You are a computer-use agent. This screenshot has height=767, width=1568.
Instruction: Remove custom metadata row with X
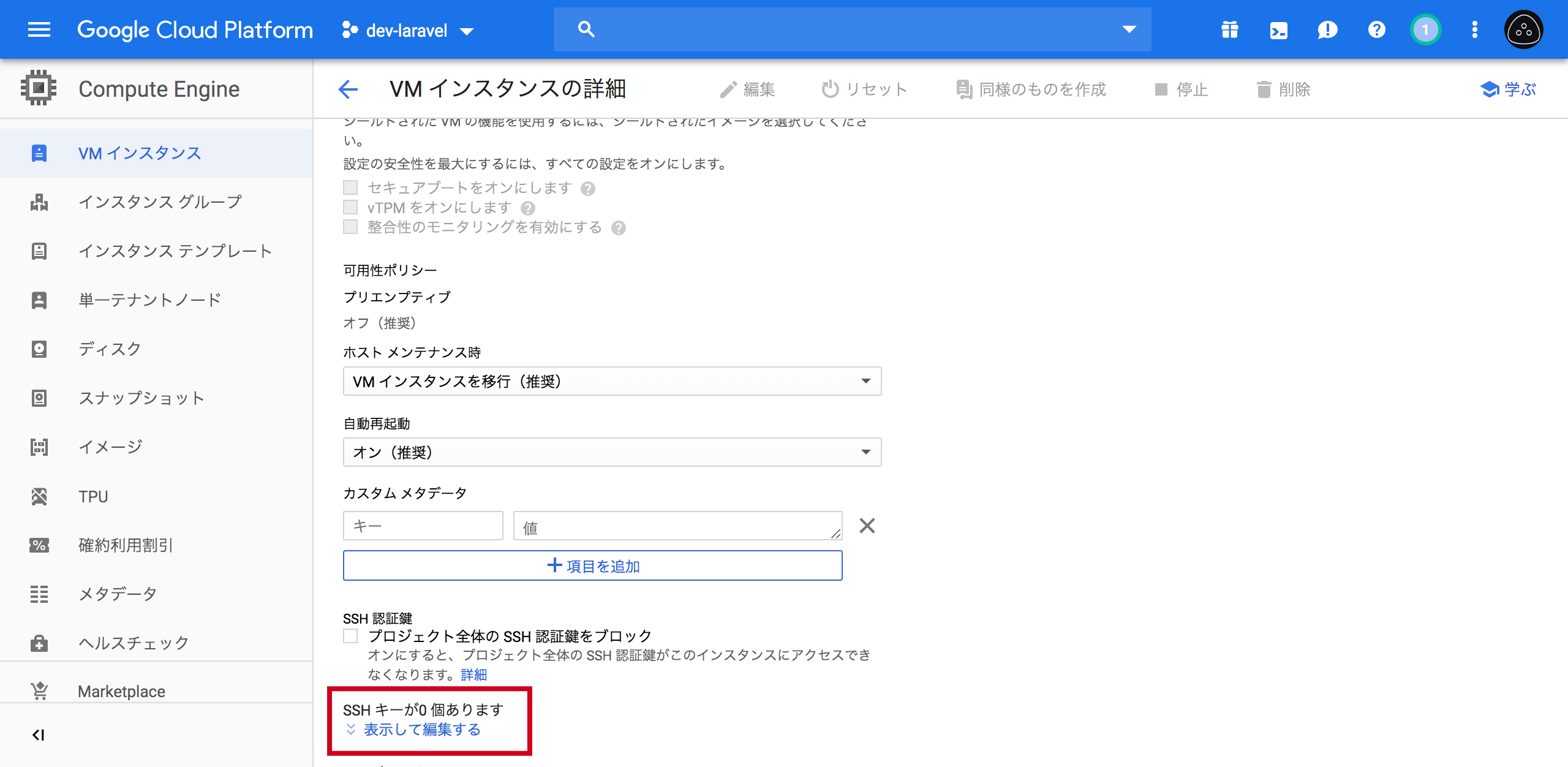point(867,526)
